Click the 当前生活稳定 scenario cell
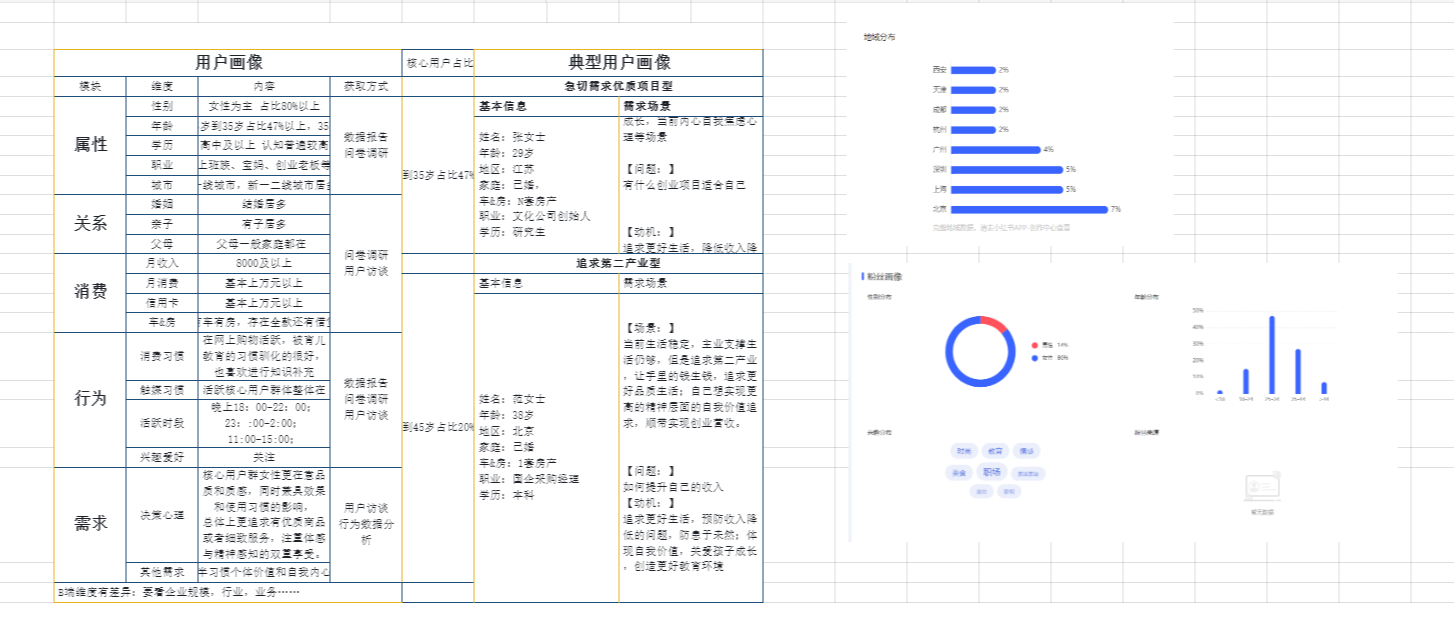The height and width of the screenshot is (638, 1454). click(x=691, y=447)
